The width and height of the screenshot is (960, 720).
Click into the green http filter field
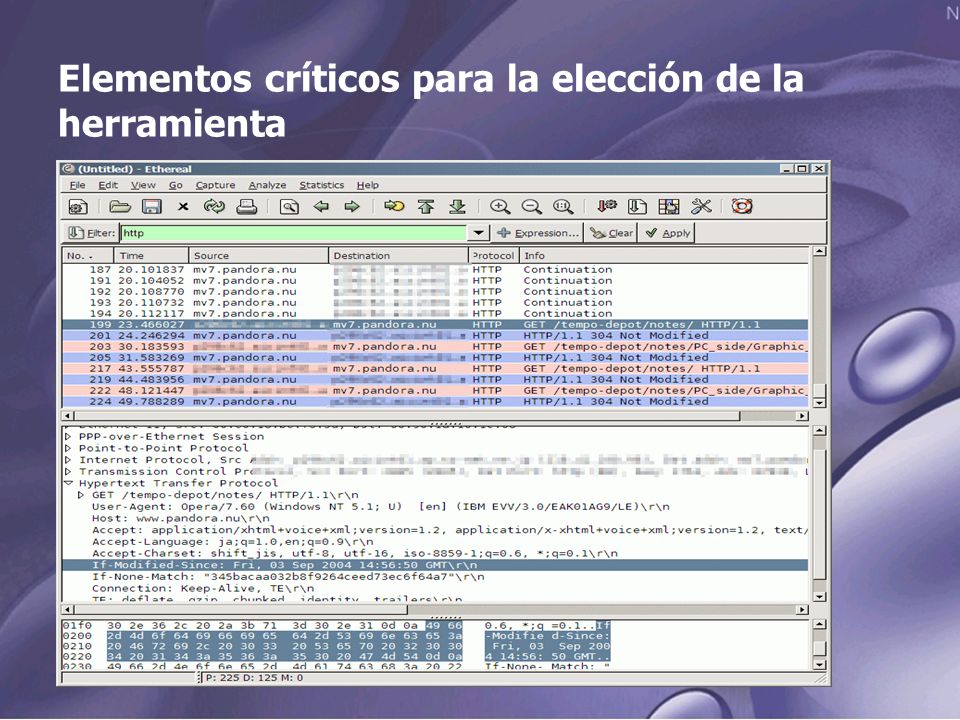coord(293,233)
